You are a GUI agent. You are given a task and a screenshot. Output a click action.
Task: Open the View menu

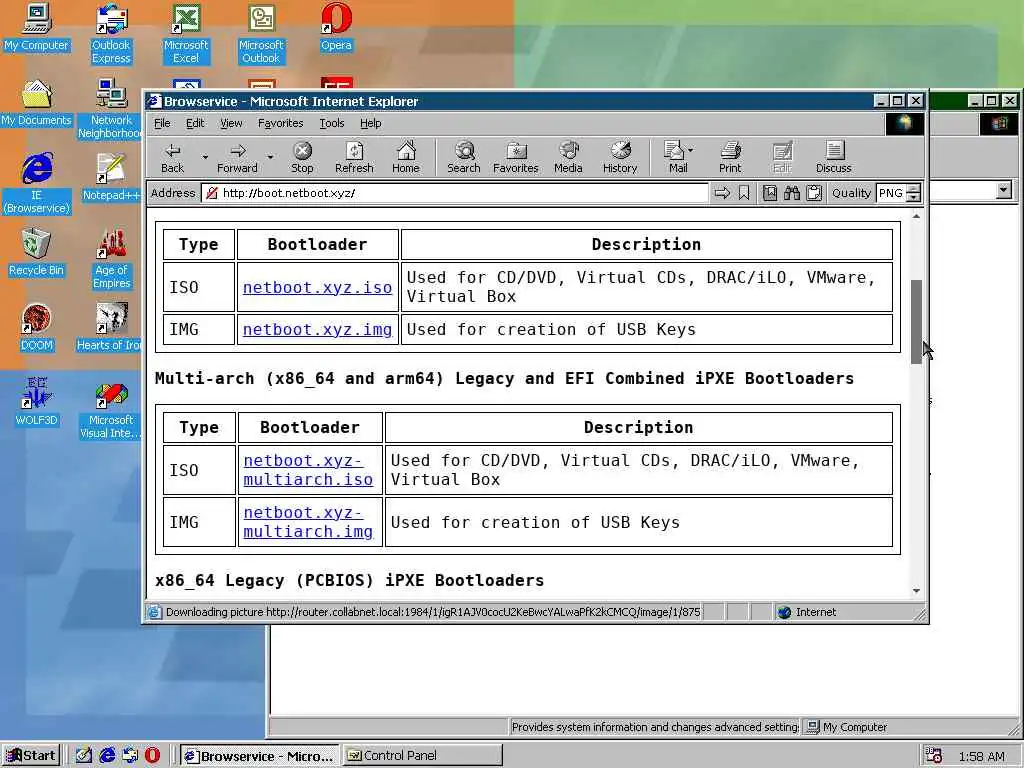point(231,123)
